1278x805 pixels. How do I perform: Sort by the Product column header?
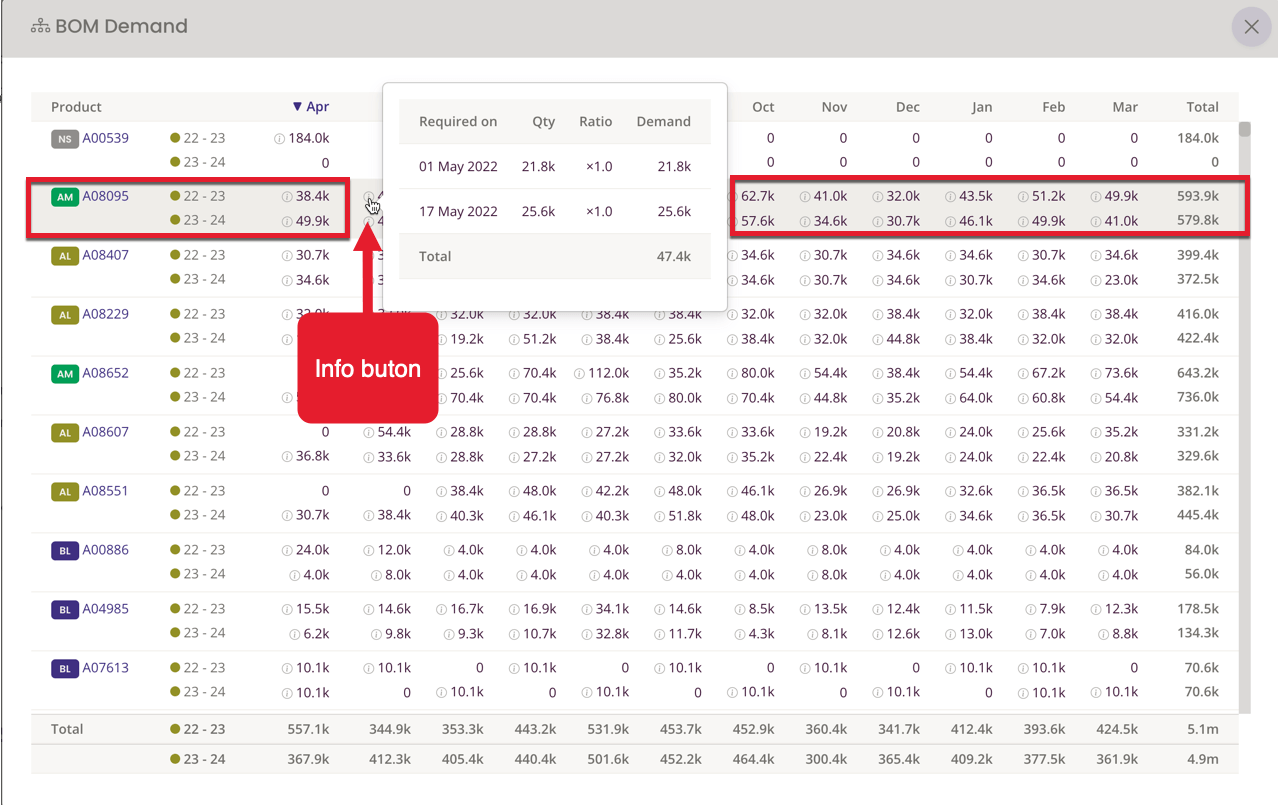coord(77,107)
